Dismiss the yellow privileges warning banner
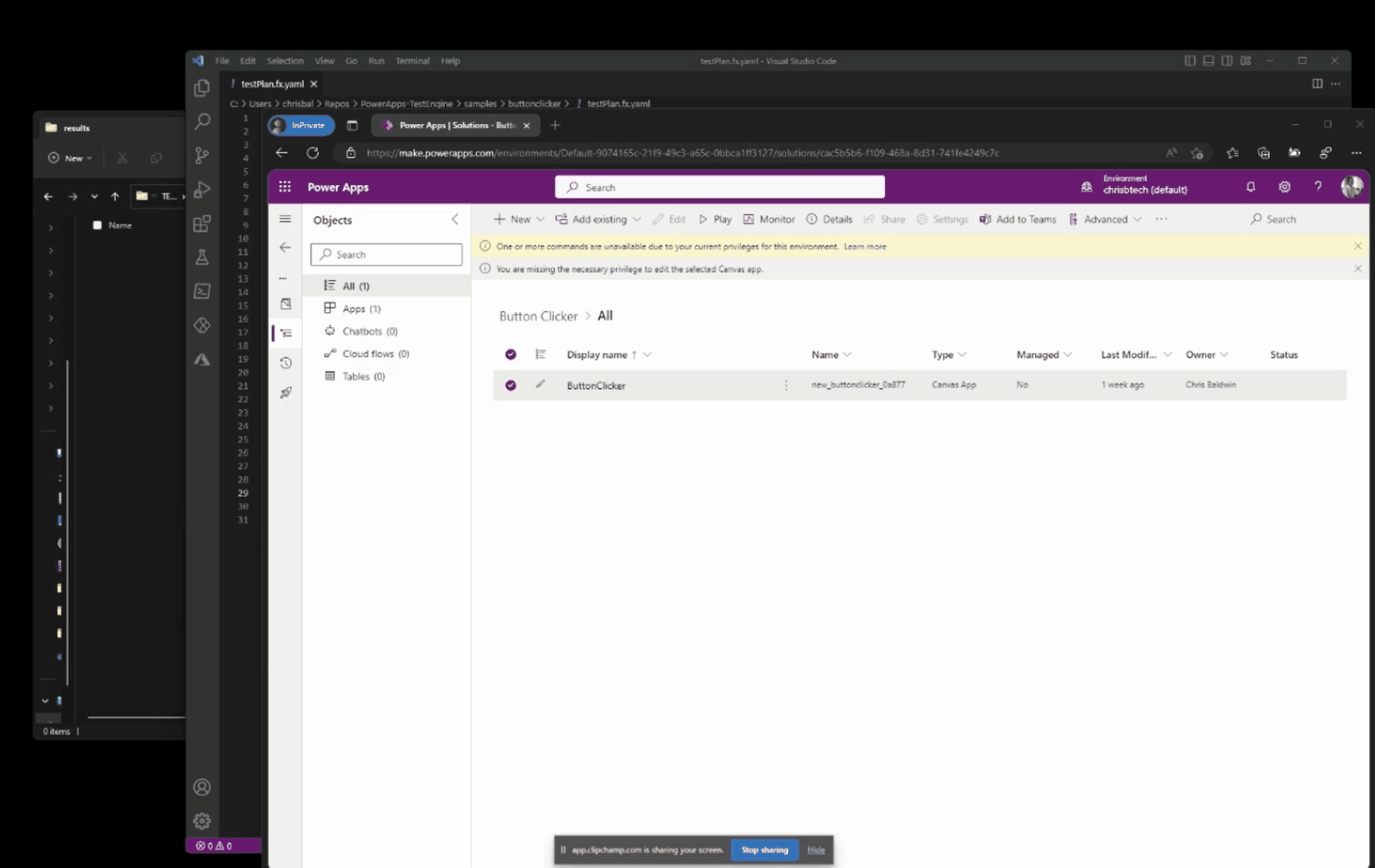 [x=1357, y=246]
